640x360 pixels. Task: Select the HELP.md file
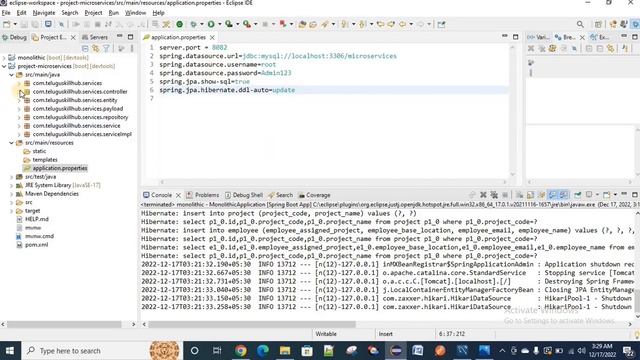point(37,219)
